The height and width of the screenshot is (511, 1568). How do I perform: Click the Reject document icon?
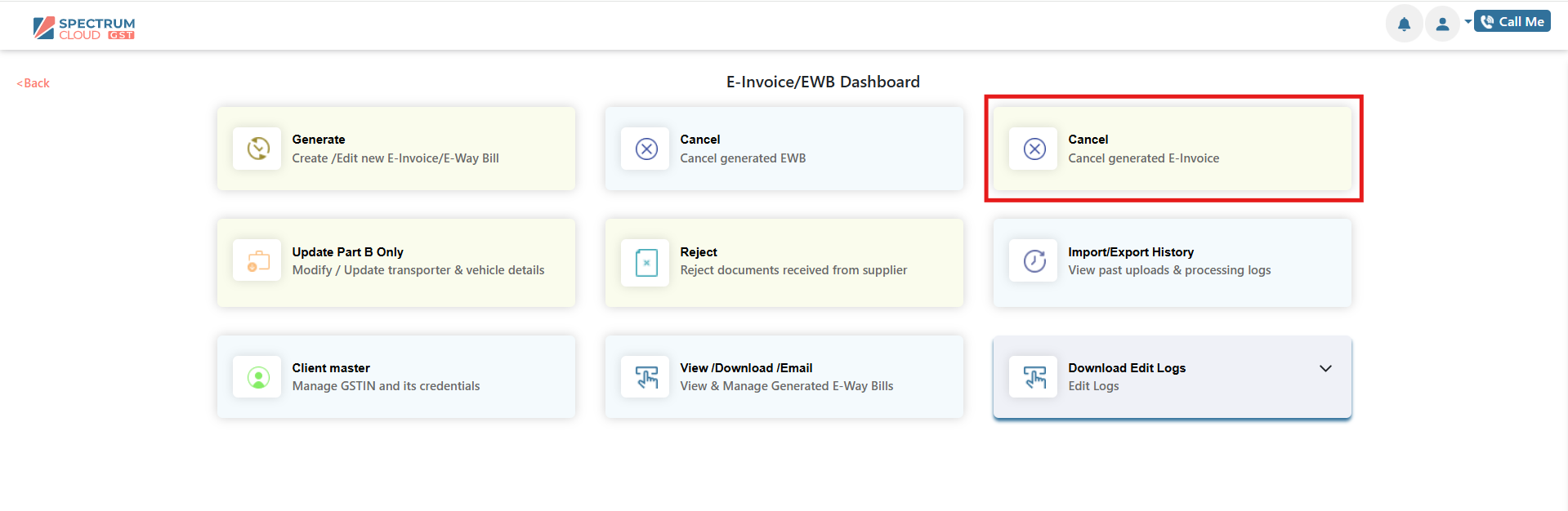point(646,262)
